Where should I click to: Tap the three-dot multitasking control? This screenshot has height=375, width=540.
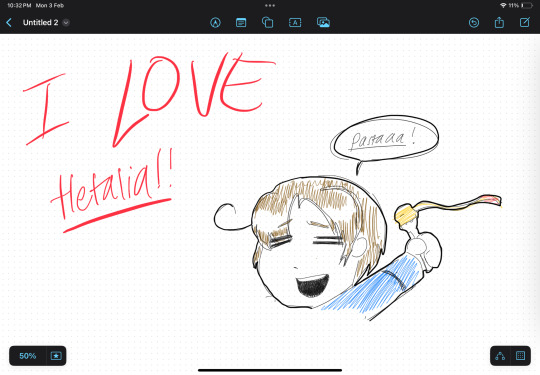pyautogui.click(x=270, y=6)
